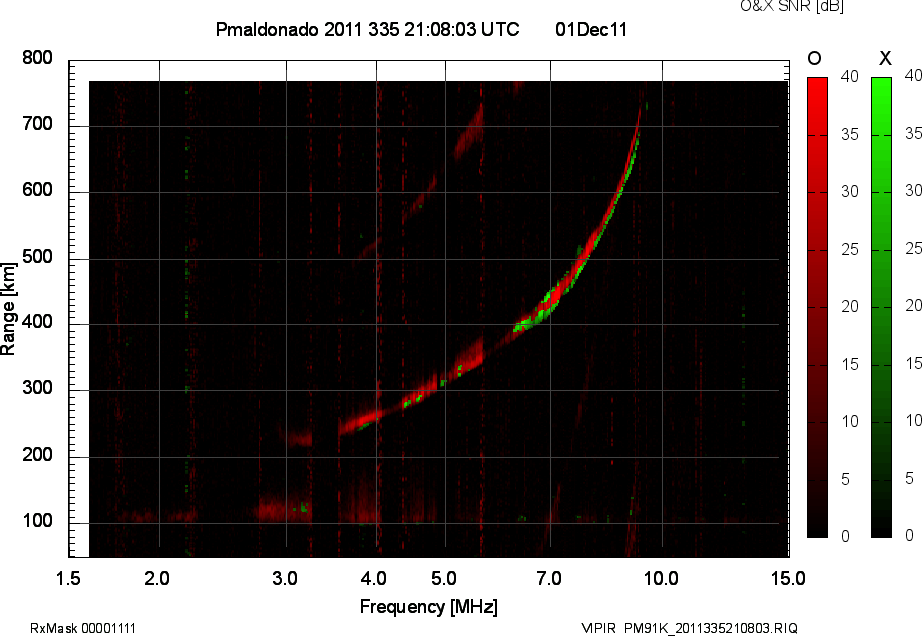Click the 2.0 frequency tick label

[x=157, y=579]
